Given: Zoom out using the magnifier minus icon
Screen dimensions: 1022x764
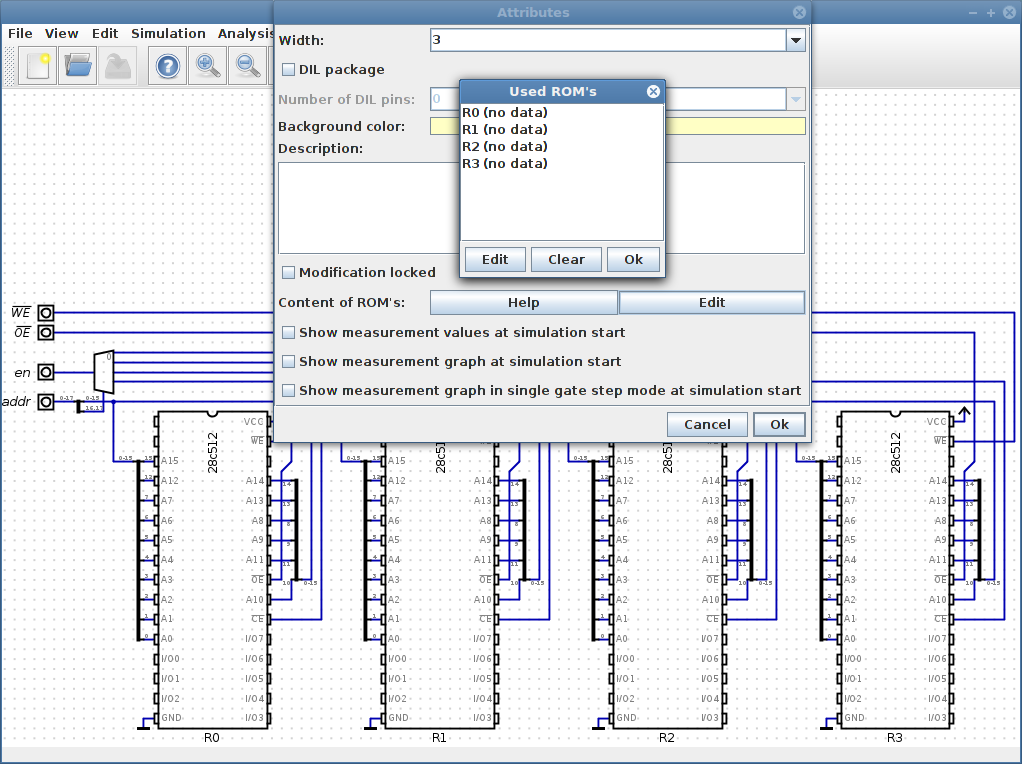Looking at the screenshot, I should click(245, 65).
